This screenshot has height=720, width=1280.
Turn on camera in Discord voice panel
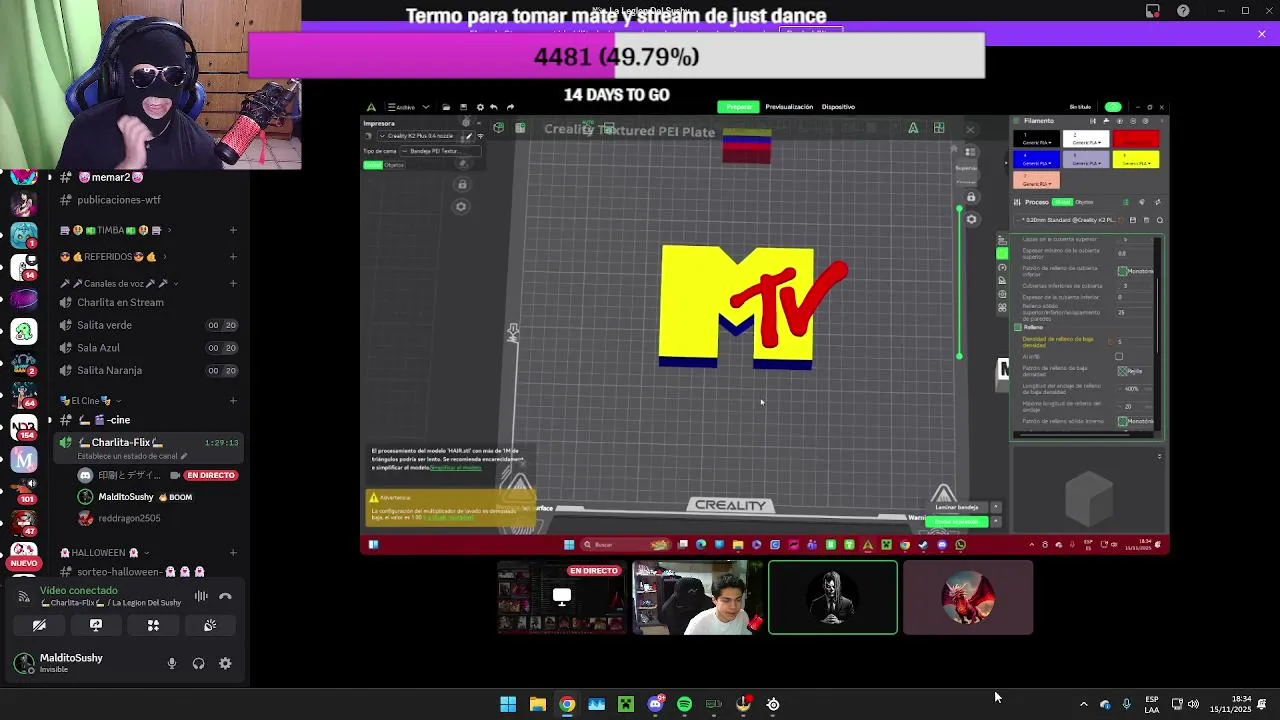(39, 625)
